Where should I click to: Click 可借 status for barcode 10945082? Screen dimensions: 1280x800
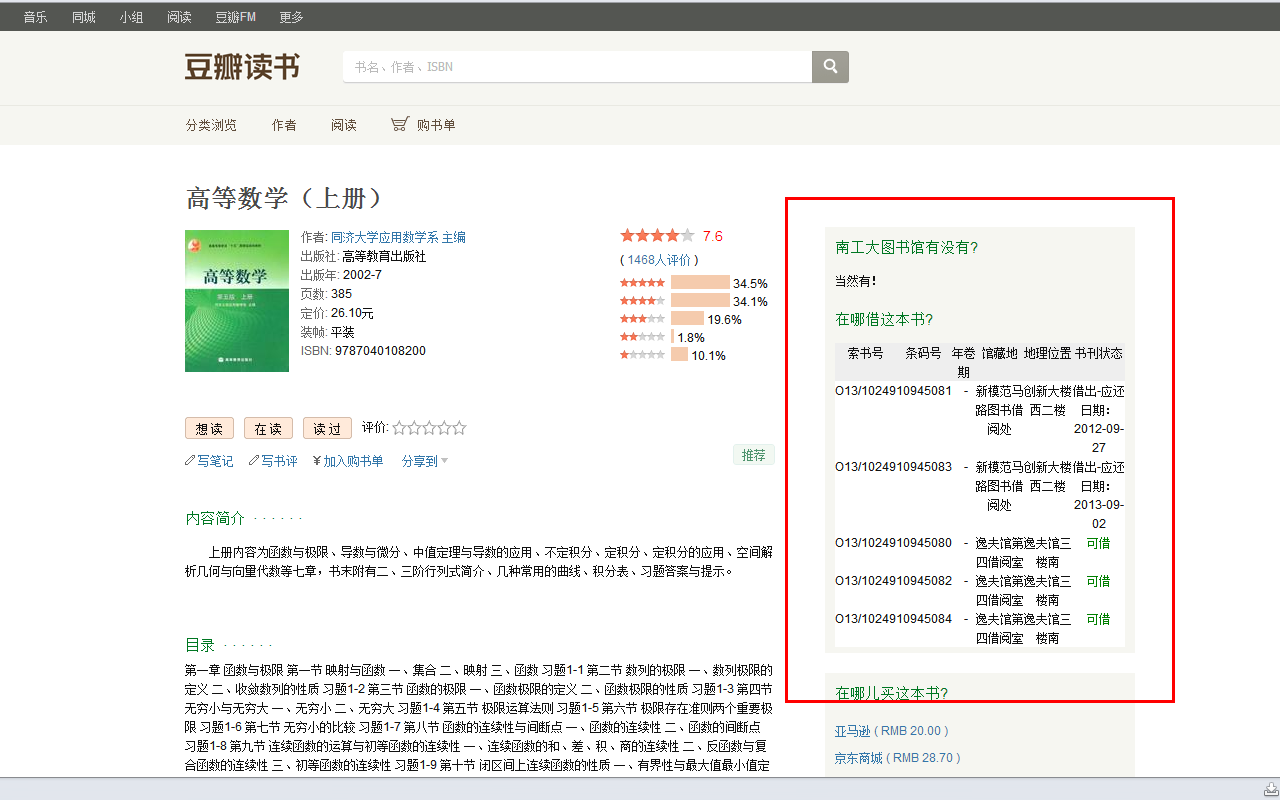pos(1098,581)
